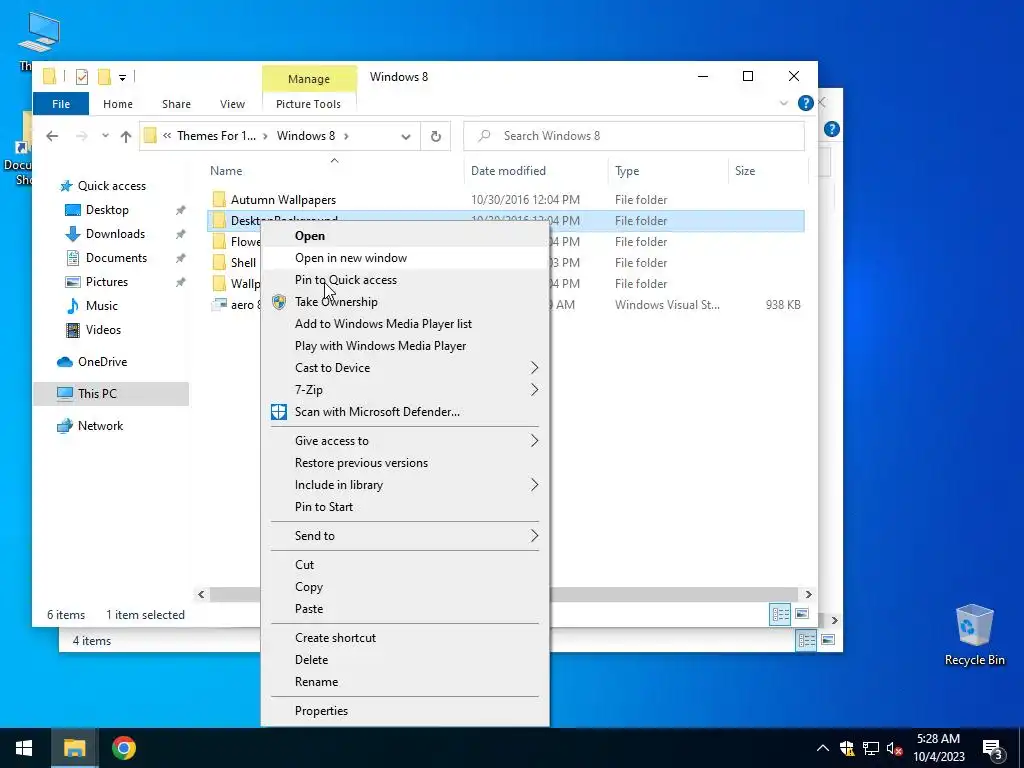Choose Copy in the context menu
This screenshot has height=768, width=1024.
tap(405, 586)
